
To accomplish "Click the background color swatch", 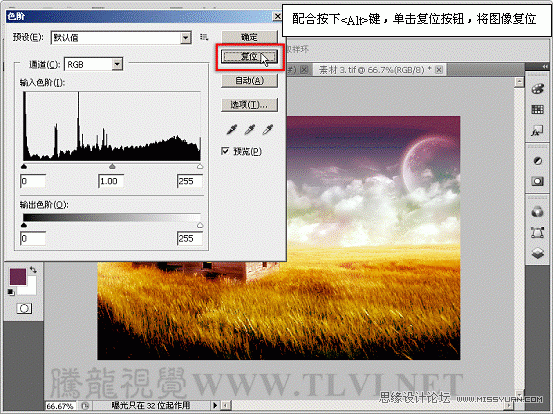I will point(31,289).
